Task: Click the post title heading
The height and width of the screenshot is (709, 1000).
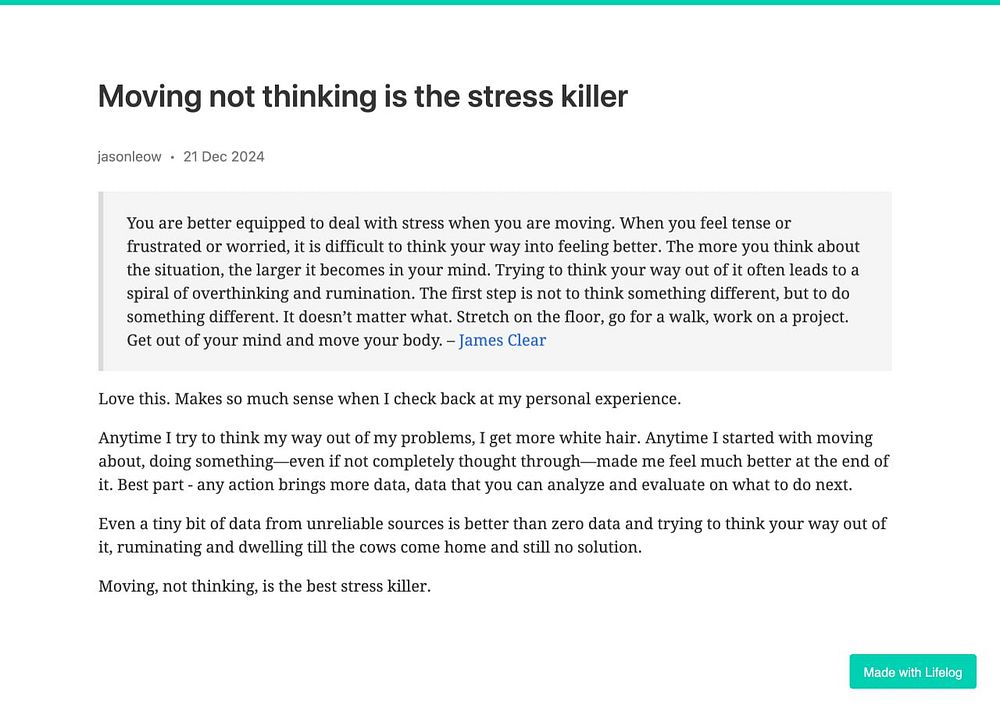Action: [363, 97]
